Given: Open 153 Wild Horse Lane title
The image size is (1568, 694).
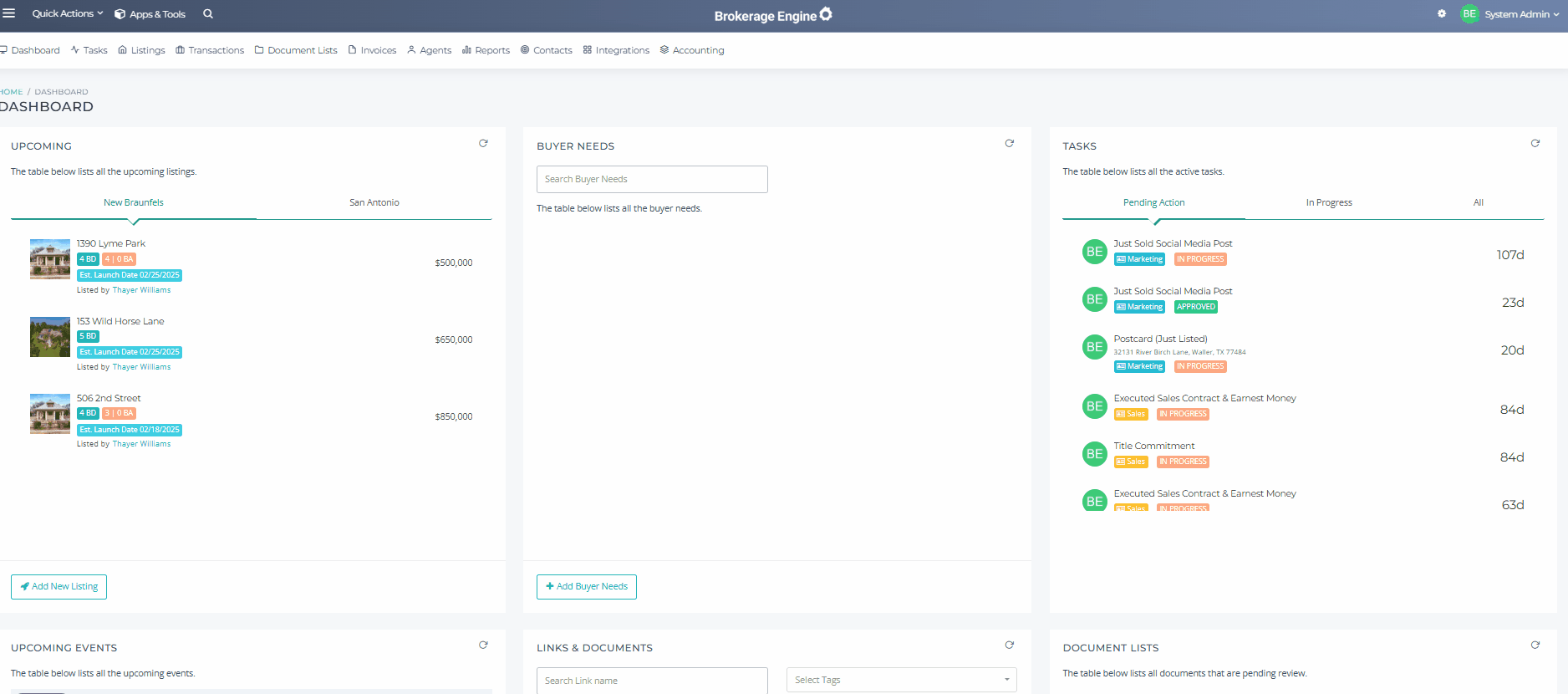Looking at the screenshot, I should (120, 321).
